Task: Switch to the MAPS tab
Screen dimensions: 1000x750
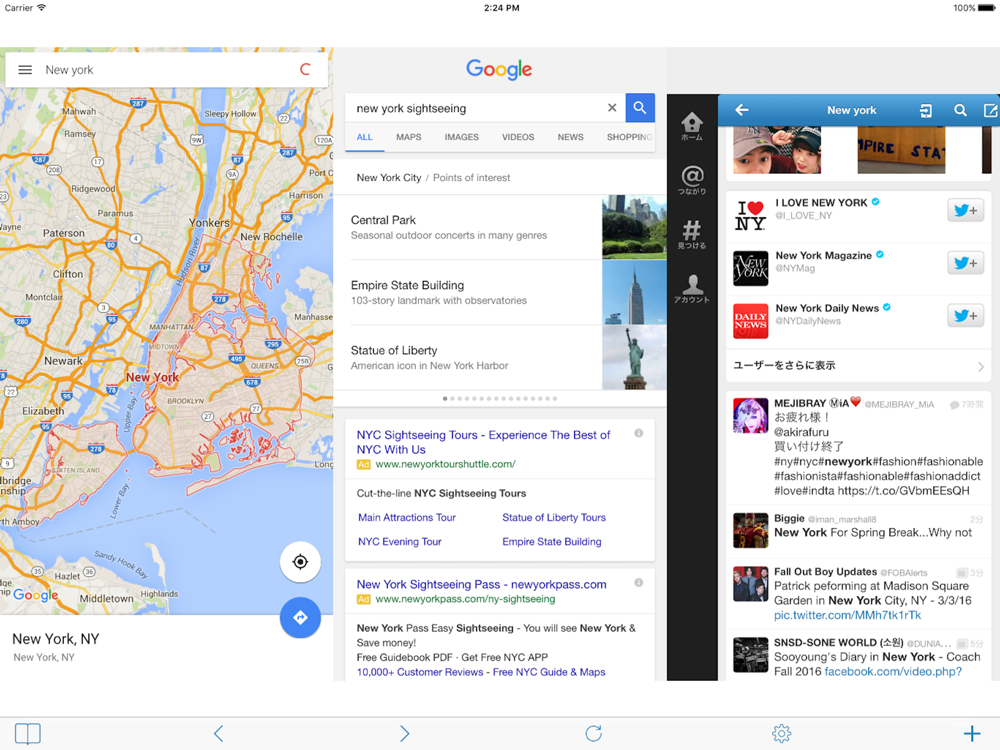Action: point(408,137)
